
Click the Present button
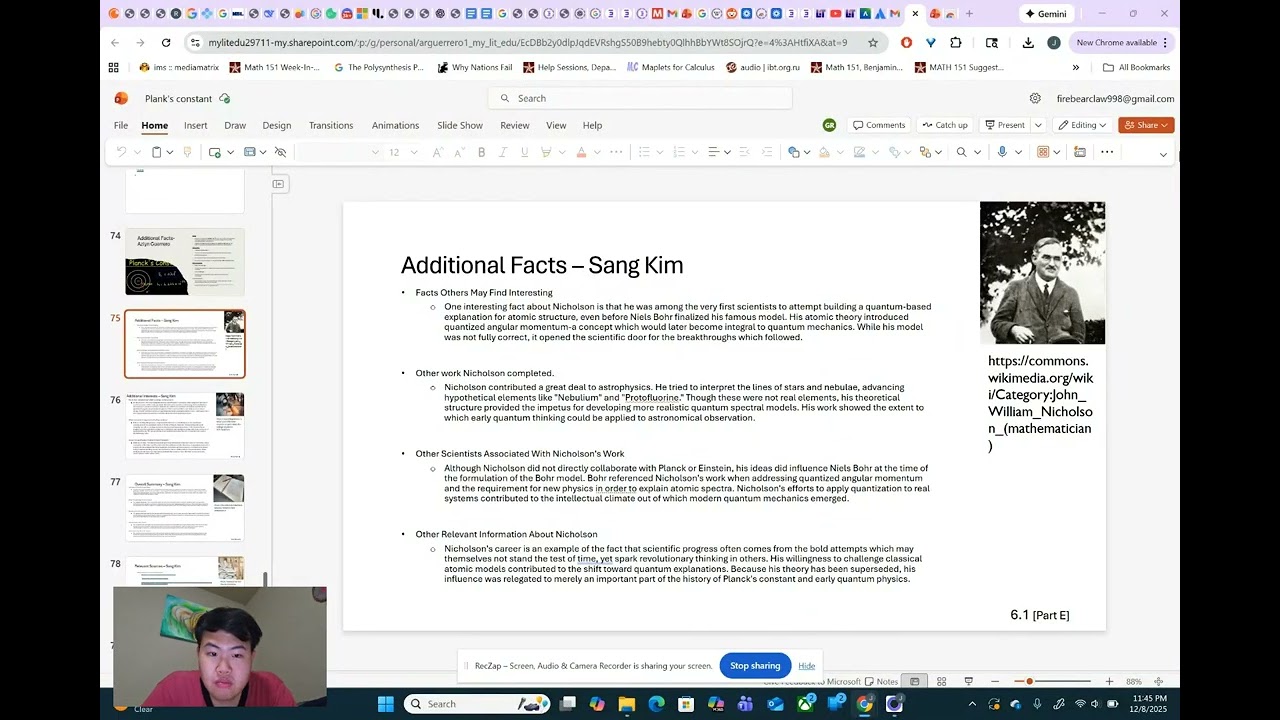1005,125
